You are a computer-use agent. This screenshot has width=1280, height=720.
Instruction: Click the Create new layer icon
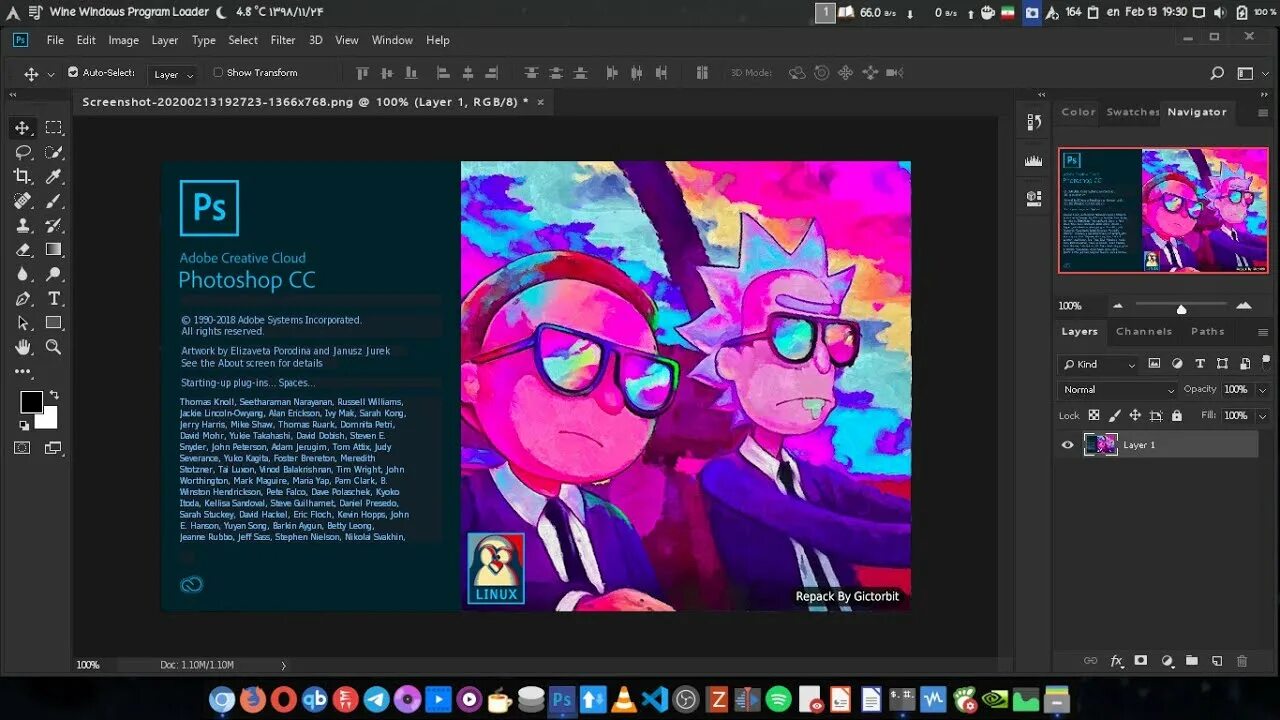[x=1217, y=661]
